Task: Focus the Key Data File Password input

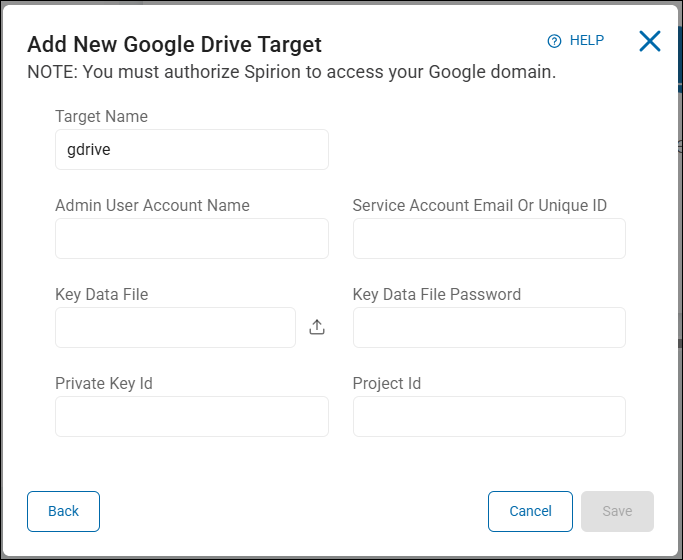Action: click(489, 327)
